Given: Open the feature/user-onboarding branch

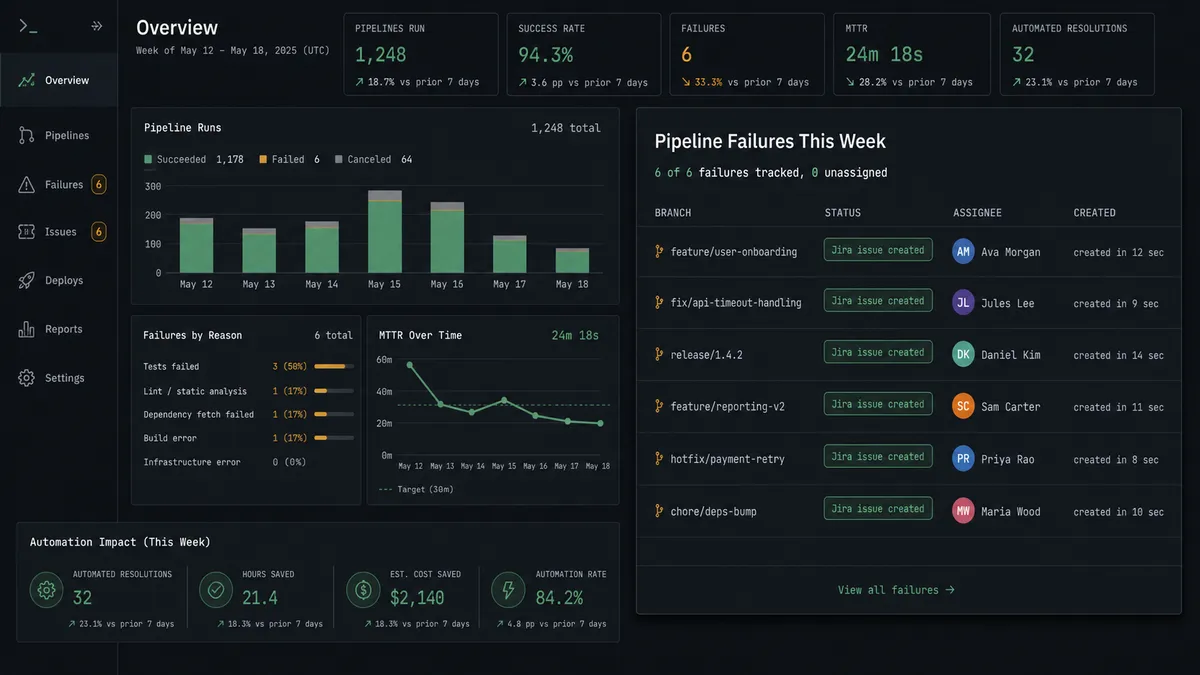Looking at the screenshot, I should (x=734, y=252).
